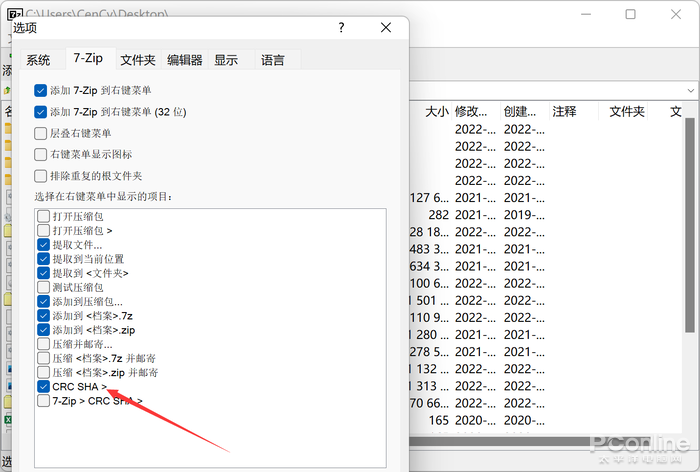Screen dimensions: 700x472
Task: Uncheck 添加 7-Zip 到右键菜单 option
Action: [41, 90]
